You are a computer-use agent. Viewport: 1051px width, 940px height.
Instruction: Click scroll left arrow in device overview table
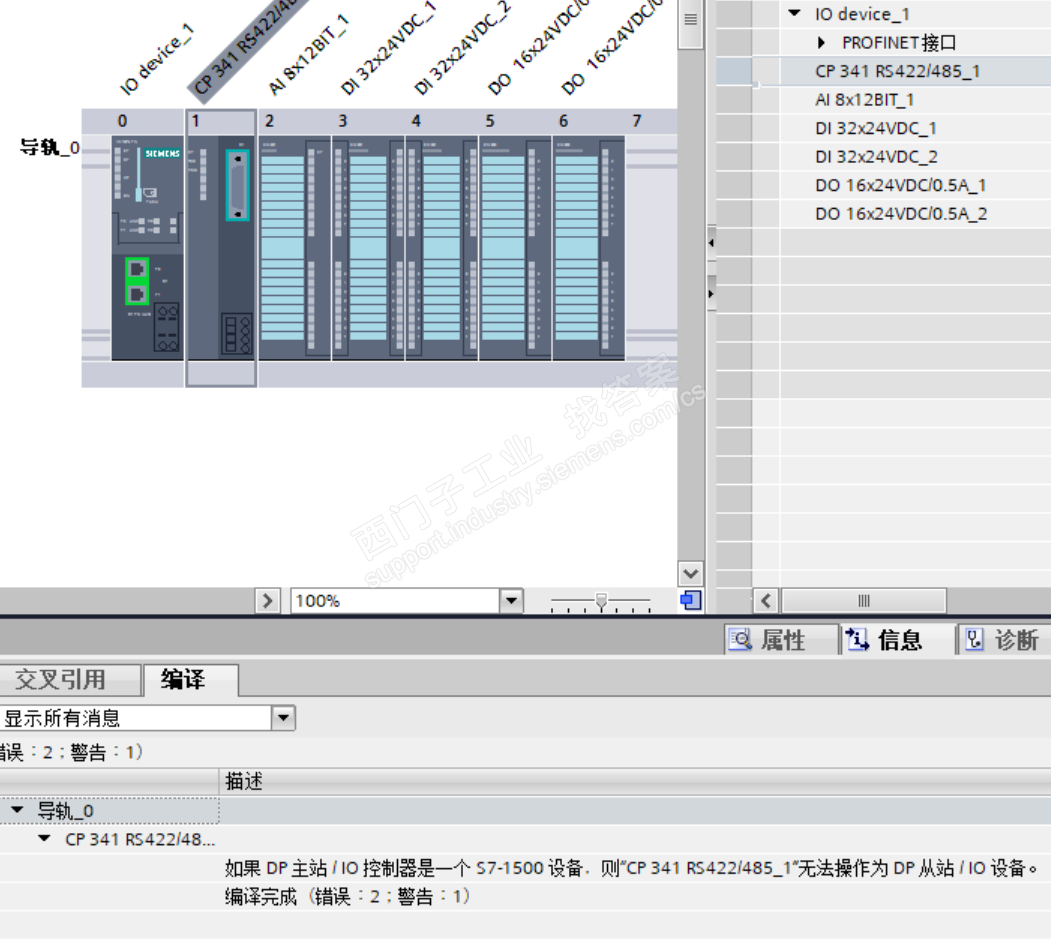(765, 601)
